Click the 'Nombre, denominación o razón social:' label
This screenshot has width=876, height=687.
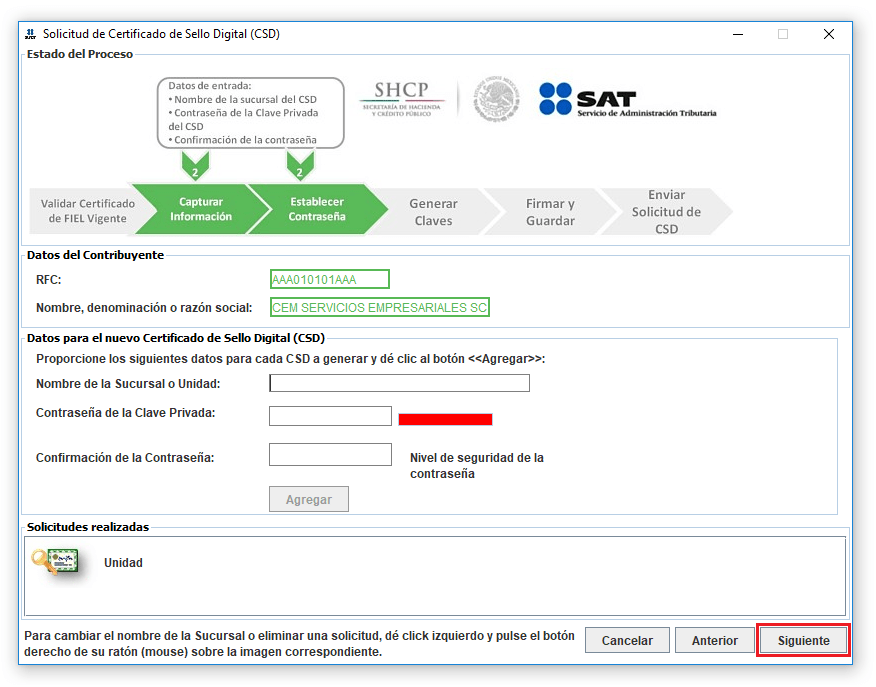[144, 308]
